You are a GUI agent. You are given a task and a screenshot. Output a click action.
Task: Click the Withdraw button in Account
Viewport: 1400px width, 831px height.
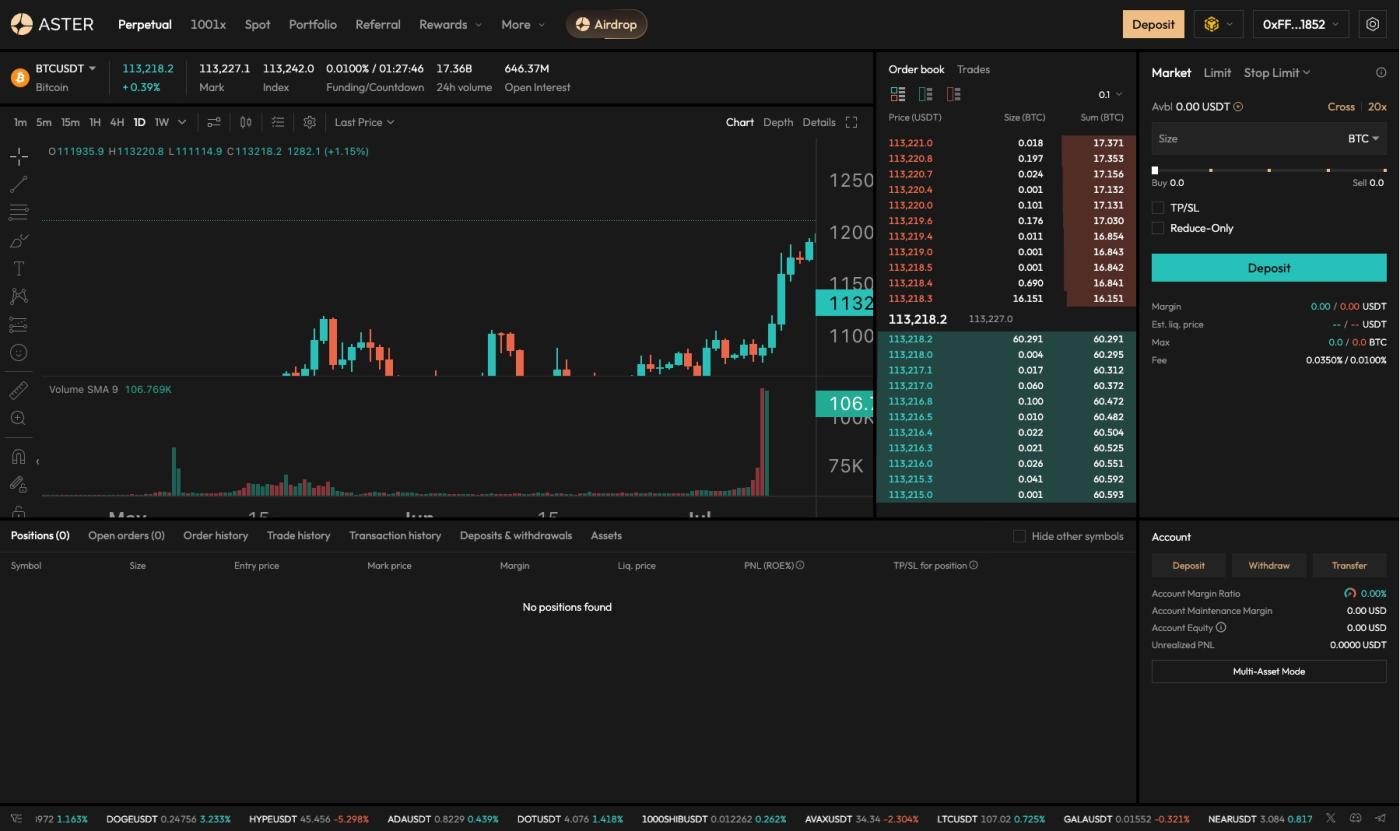pos(1268,566)
